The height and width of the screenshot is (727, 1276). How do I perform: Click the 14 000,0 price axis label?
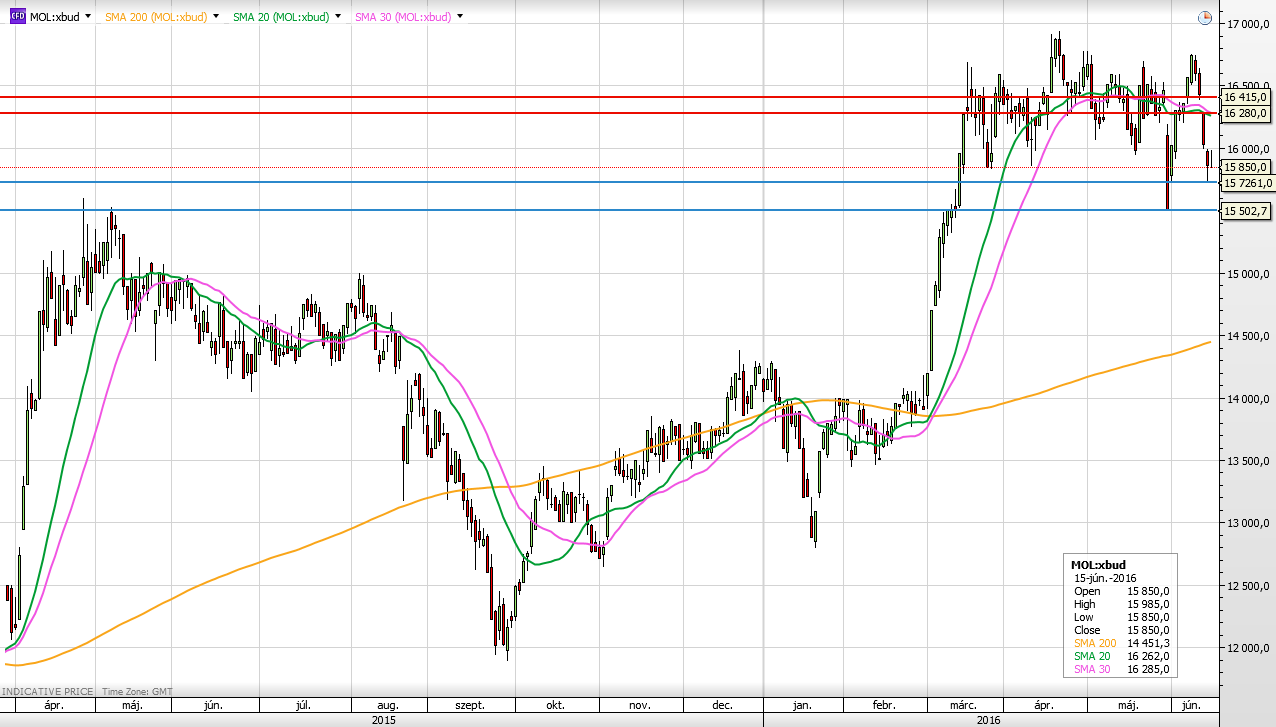pyautogui.click(x=1247, y=398)
